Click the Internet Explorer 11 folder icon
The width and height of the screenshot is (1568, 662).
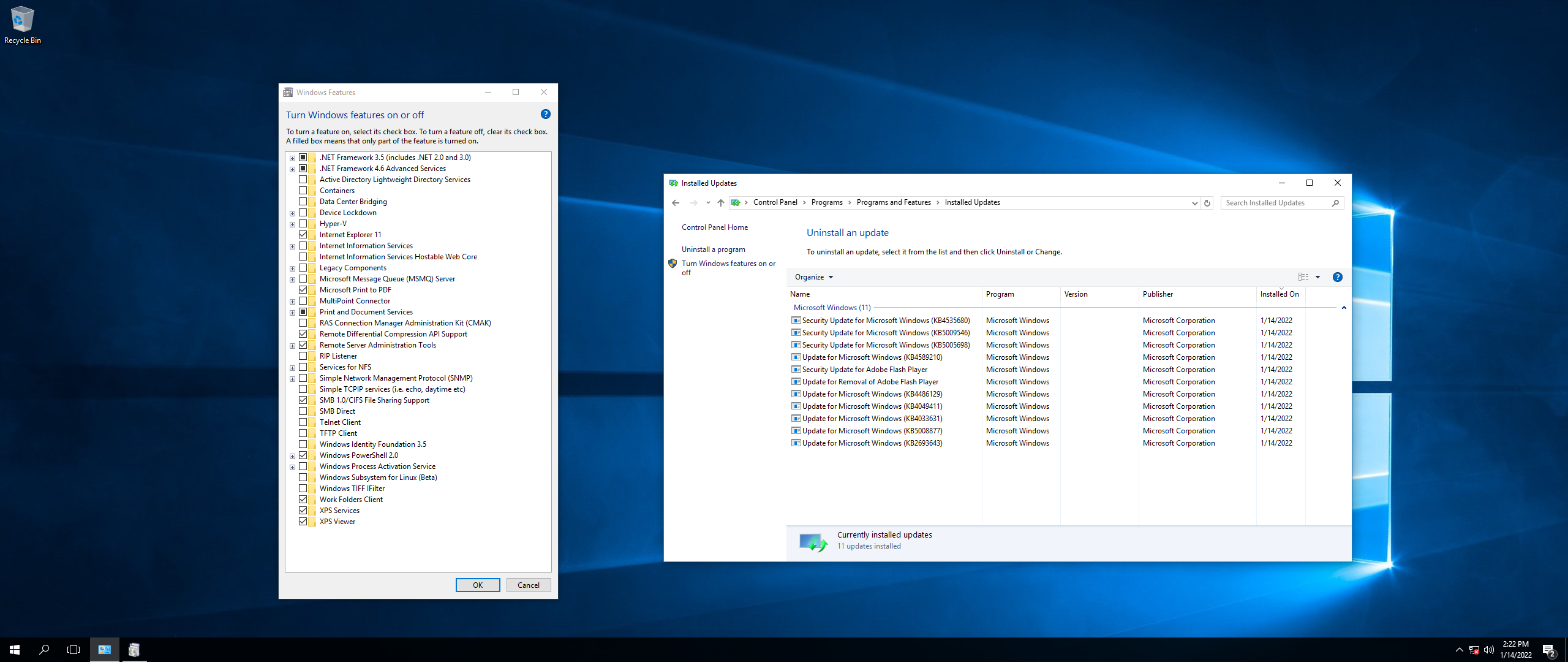pos(312,235)
